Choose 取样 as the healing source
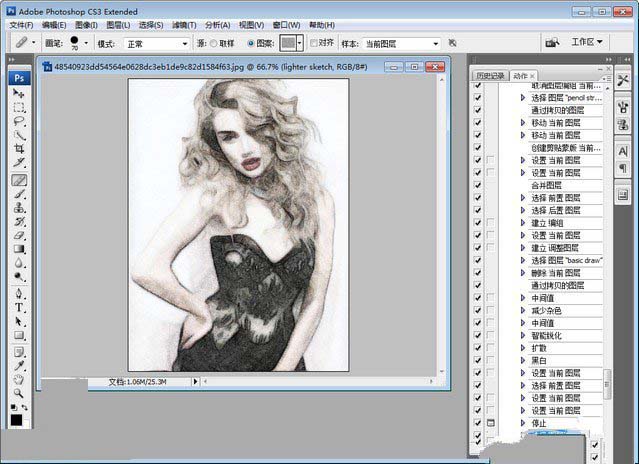Viewport: 639px width, 464px height. pyautogui.click(x=213, y=43)
